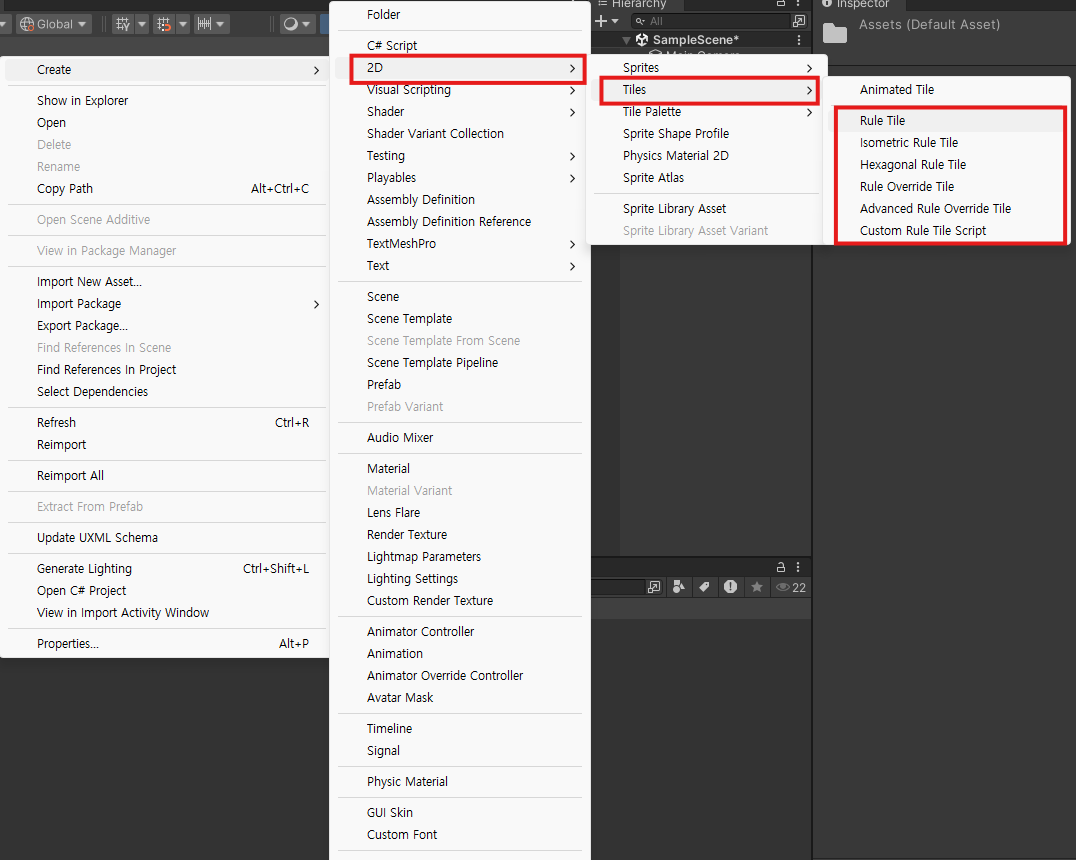Select Copy Path menu entry
The height and width of the screenshot is (860, 1076).
tap(164, 189)
